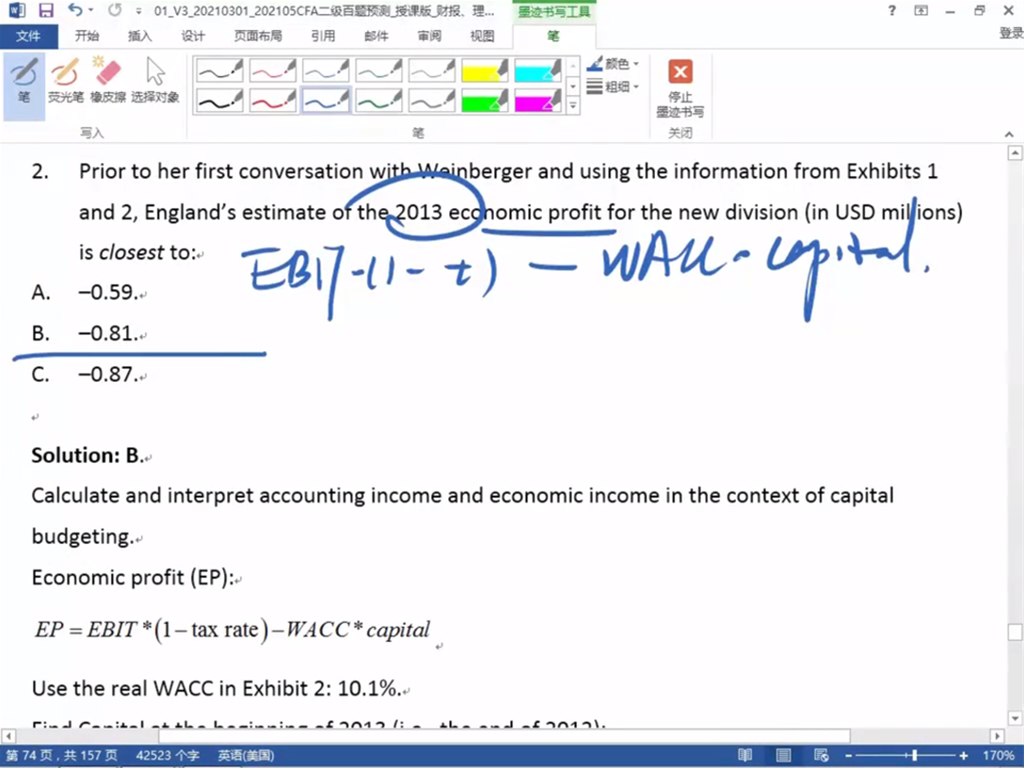Select the Highlighter (荧光笔) tool
This screenshot has height=768, width=1024.
click(x=66, y=80)
